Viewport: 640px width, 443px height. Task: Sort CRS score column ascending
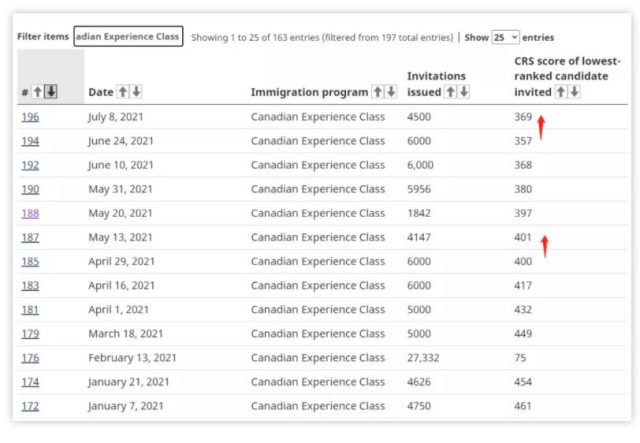(x=561, y=92)
